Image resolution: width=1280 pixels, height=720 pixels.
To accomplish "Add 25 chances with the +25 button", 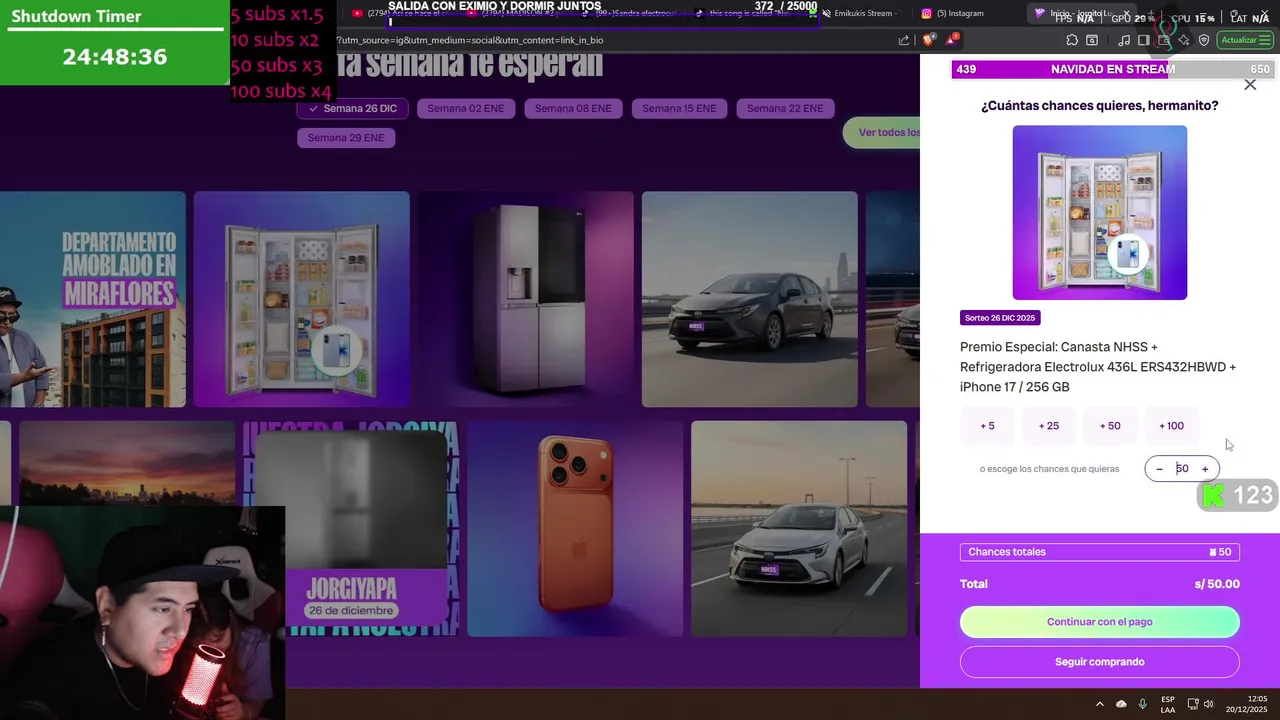I will tap(1048, 426).
